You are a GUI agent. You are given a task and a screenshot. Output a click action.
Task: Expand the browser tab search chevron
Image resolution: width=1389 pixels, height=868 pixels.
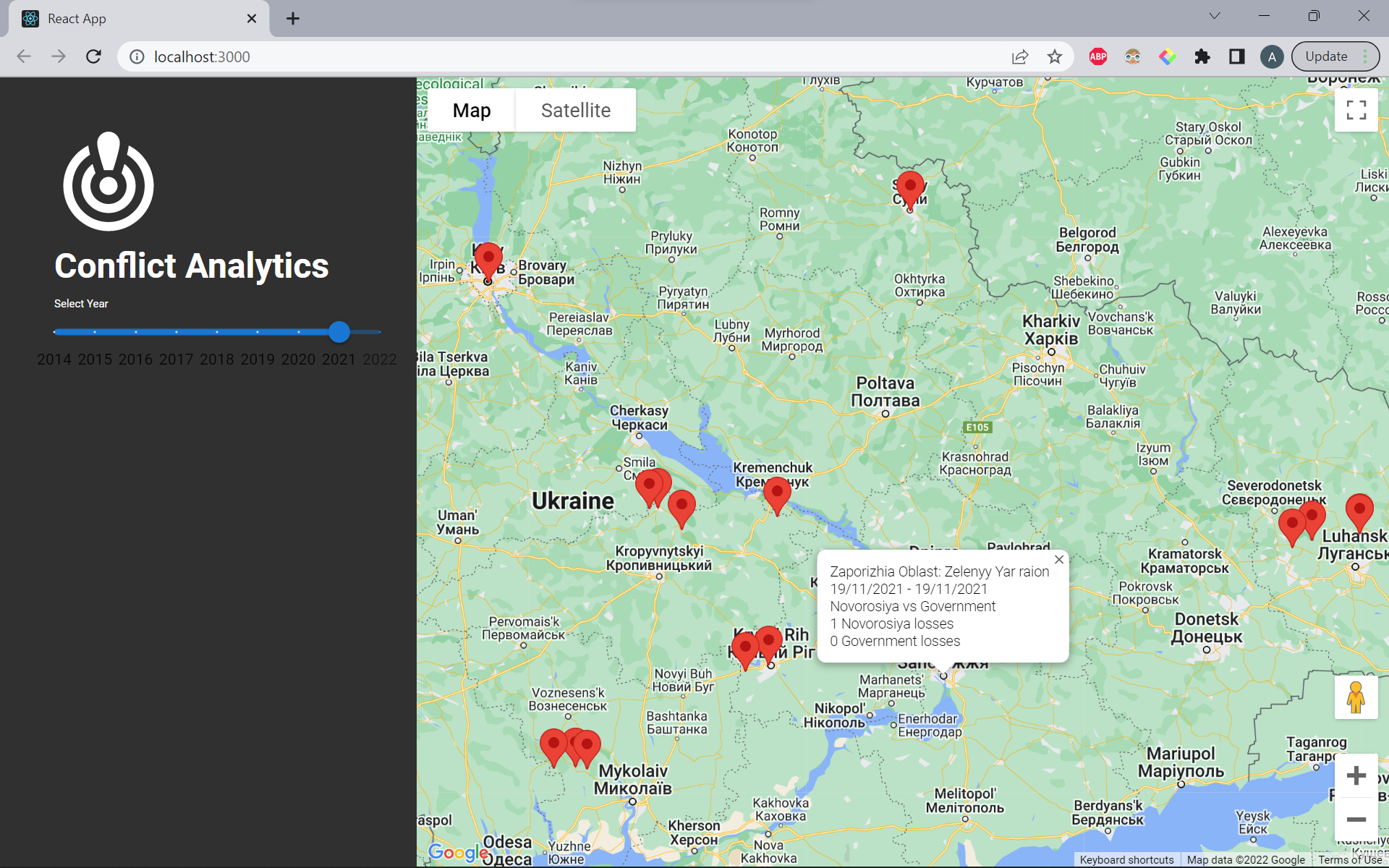(x=1215, y=16)
